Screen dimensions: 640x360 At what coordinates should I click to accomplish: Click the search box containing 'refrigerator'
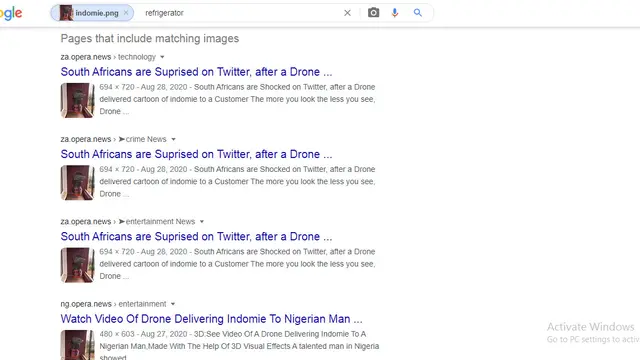click(x=241, y=13)
